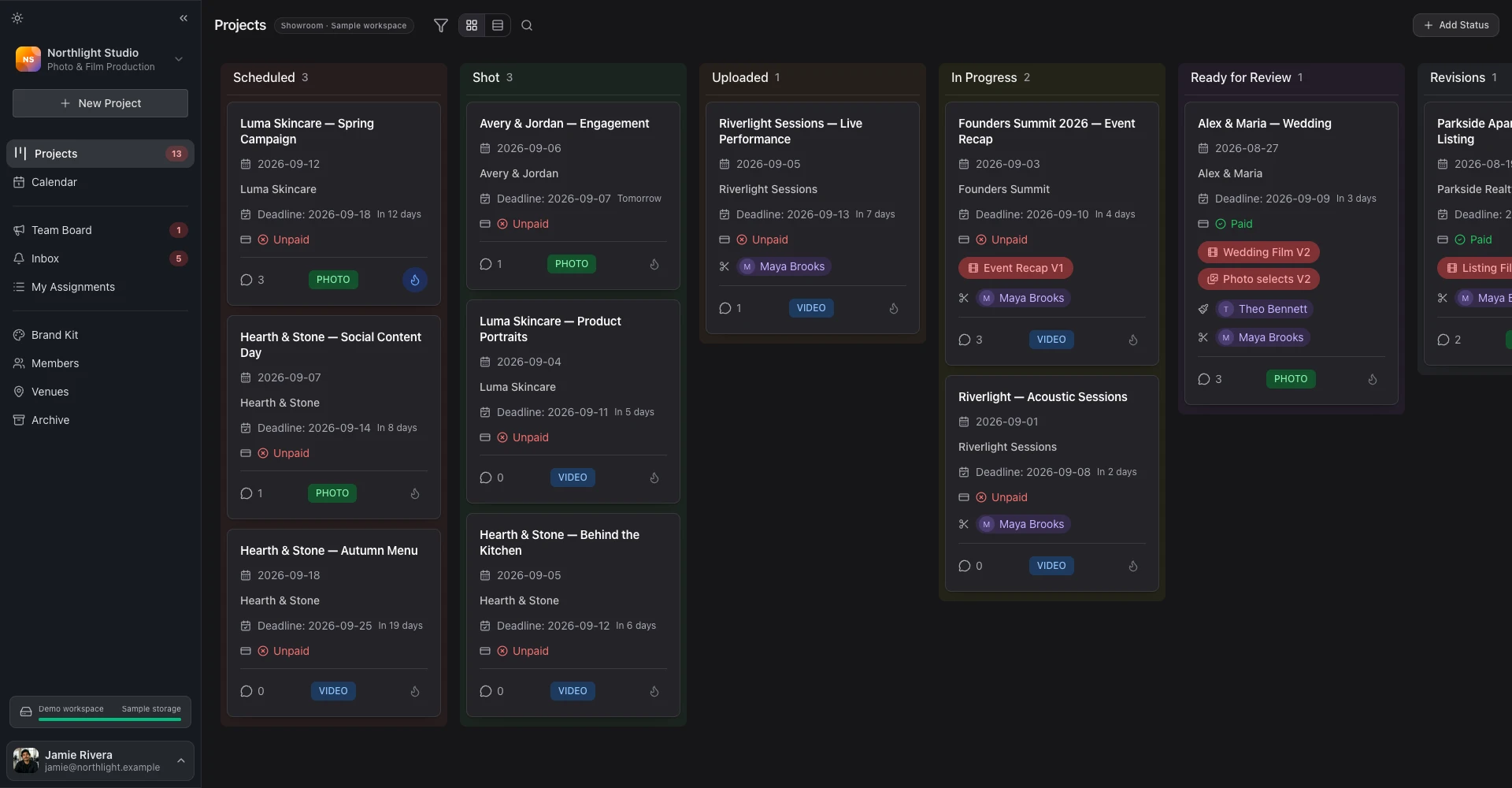This screenshot has height=788, width=1512.
Task: Open the Inbox
Action: [x=100, y=258]
